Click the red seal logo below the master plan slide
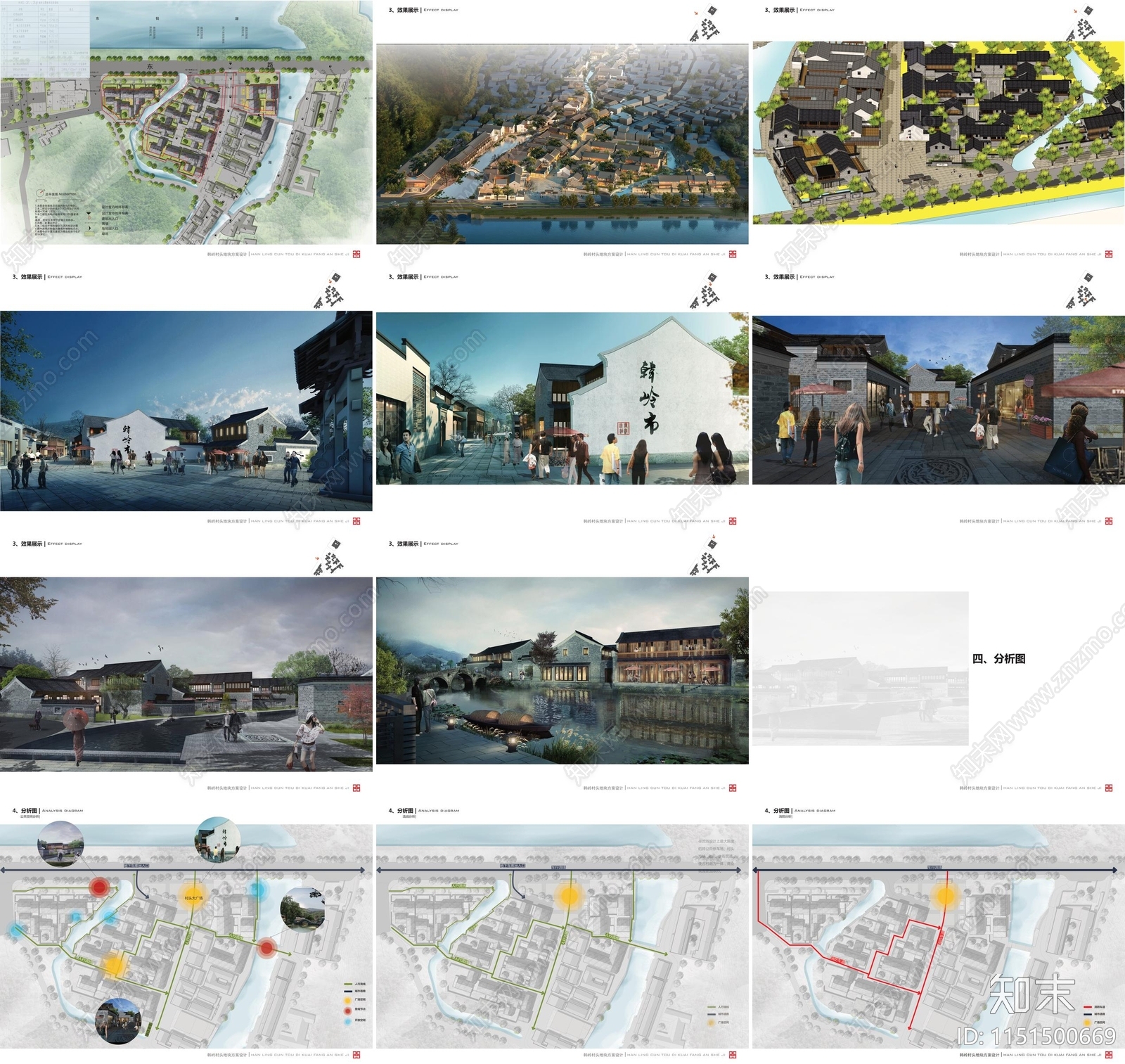The width and height of the screenshot is (1125, 1064). [x=356, y=254]
